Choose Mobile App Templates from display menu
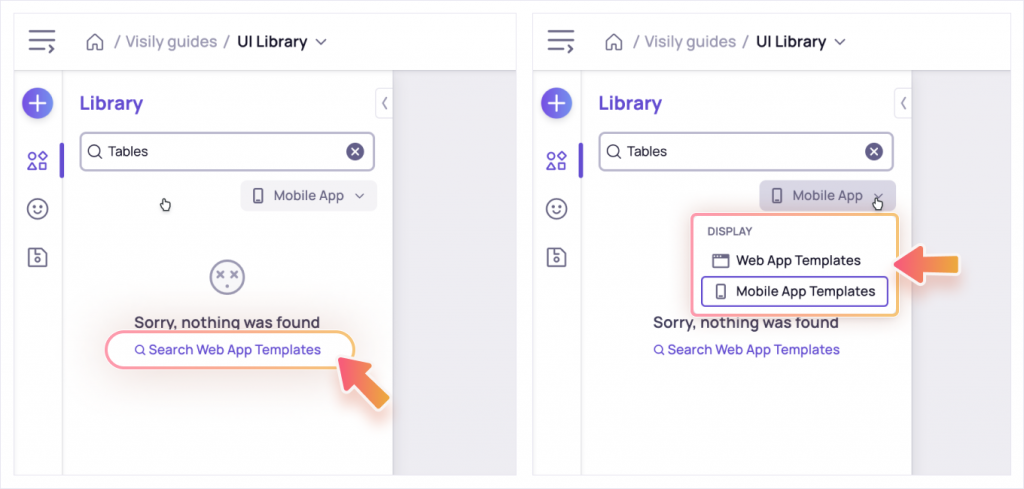The width and height of the screenshot is (1024, 489). (795, 292)
